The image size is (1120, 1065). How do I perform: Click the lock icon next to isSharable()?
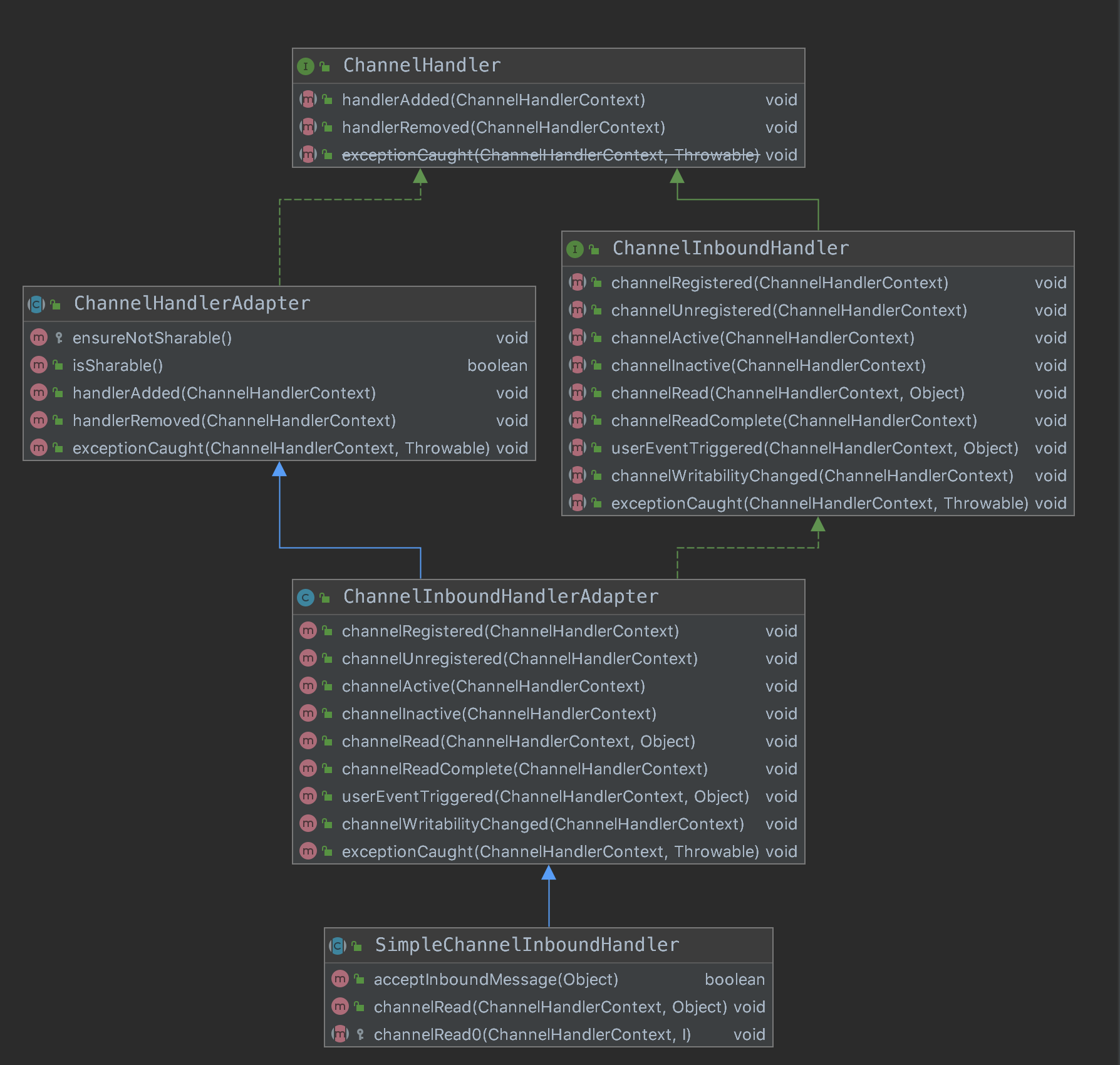57,365
